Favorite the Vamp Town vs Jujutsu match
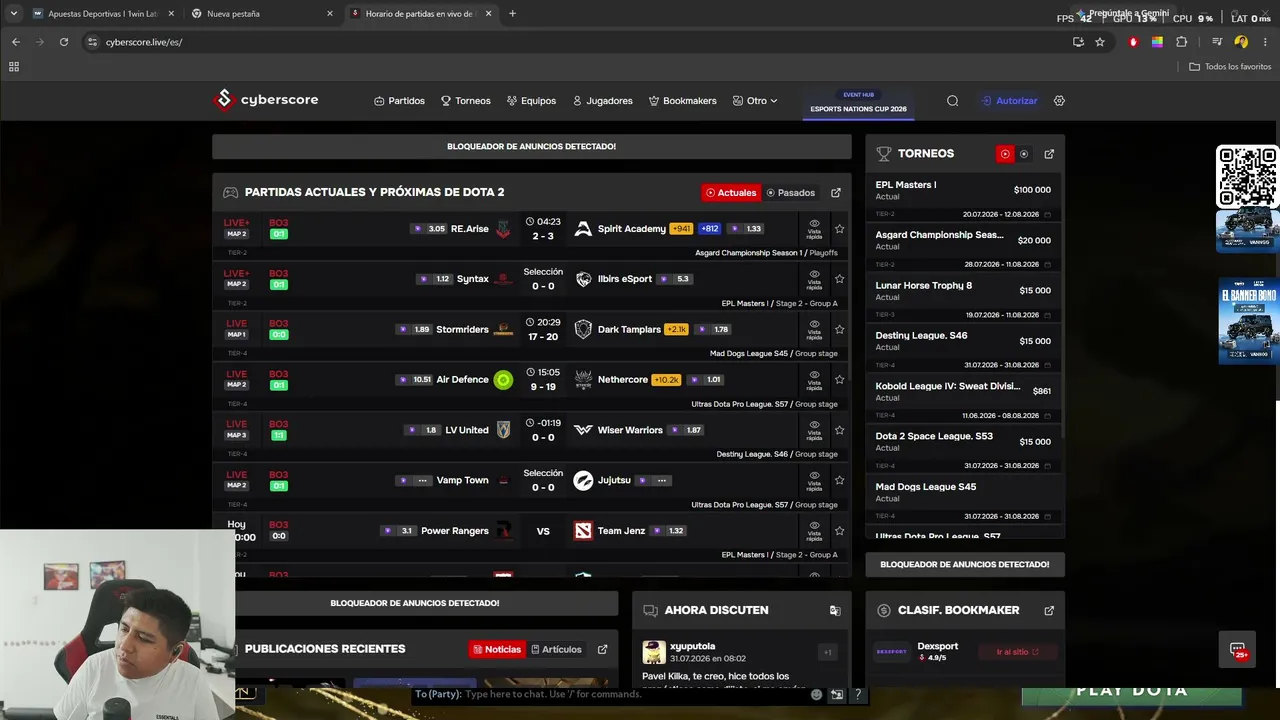Screen dimensions: 1280x720 (839, 480)
